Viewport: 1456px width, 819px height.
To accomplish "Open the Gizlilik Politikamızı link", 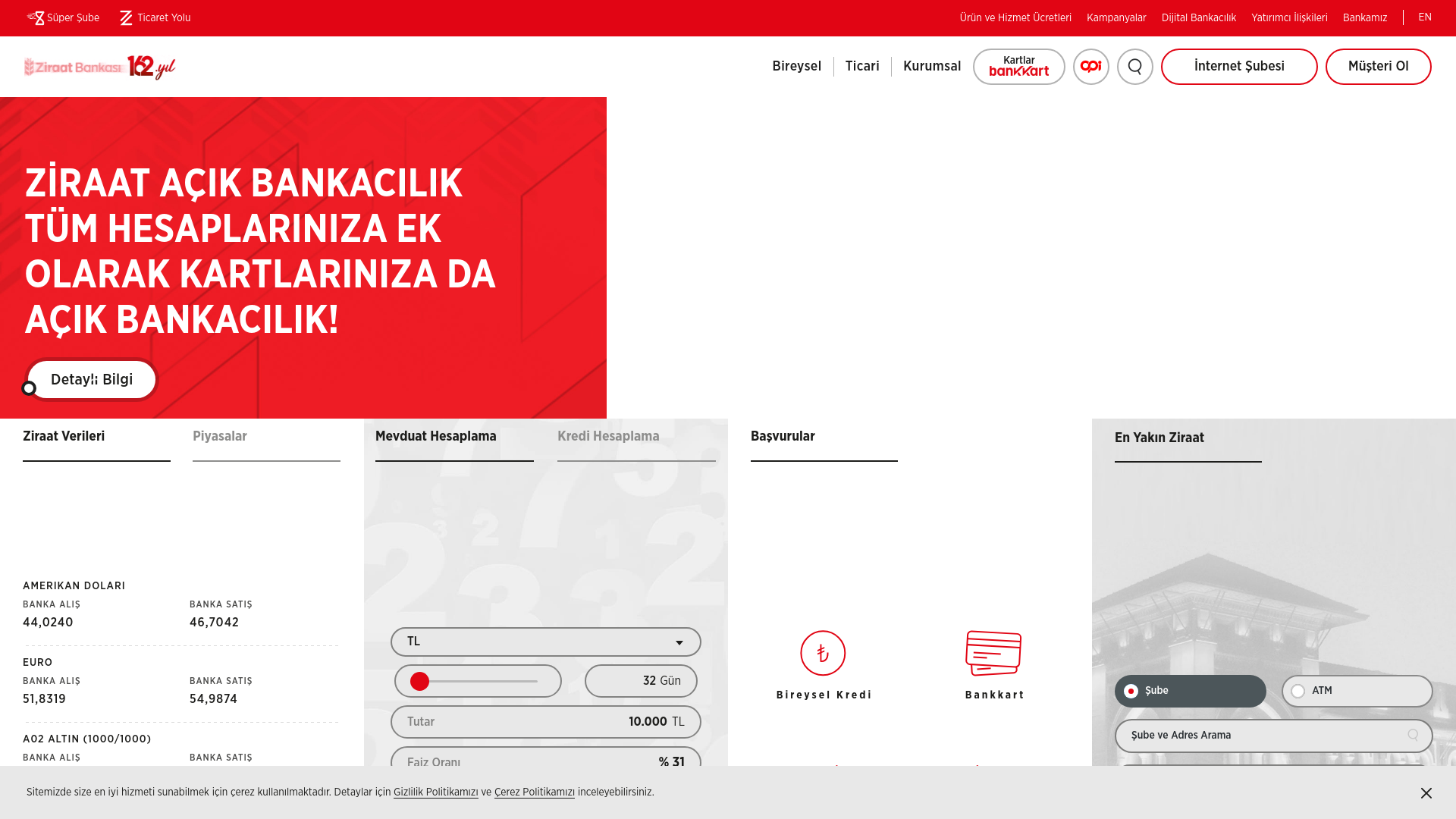I will click(x=435, y=792).
